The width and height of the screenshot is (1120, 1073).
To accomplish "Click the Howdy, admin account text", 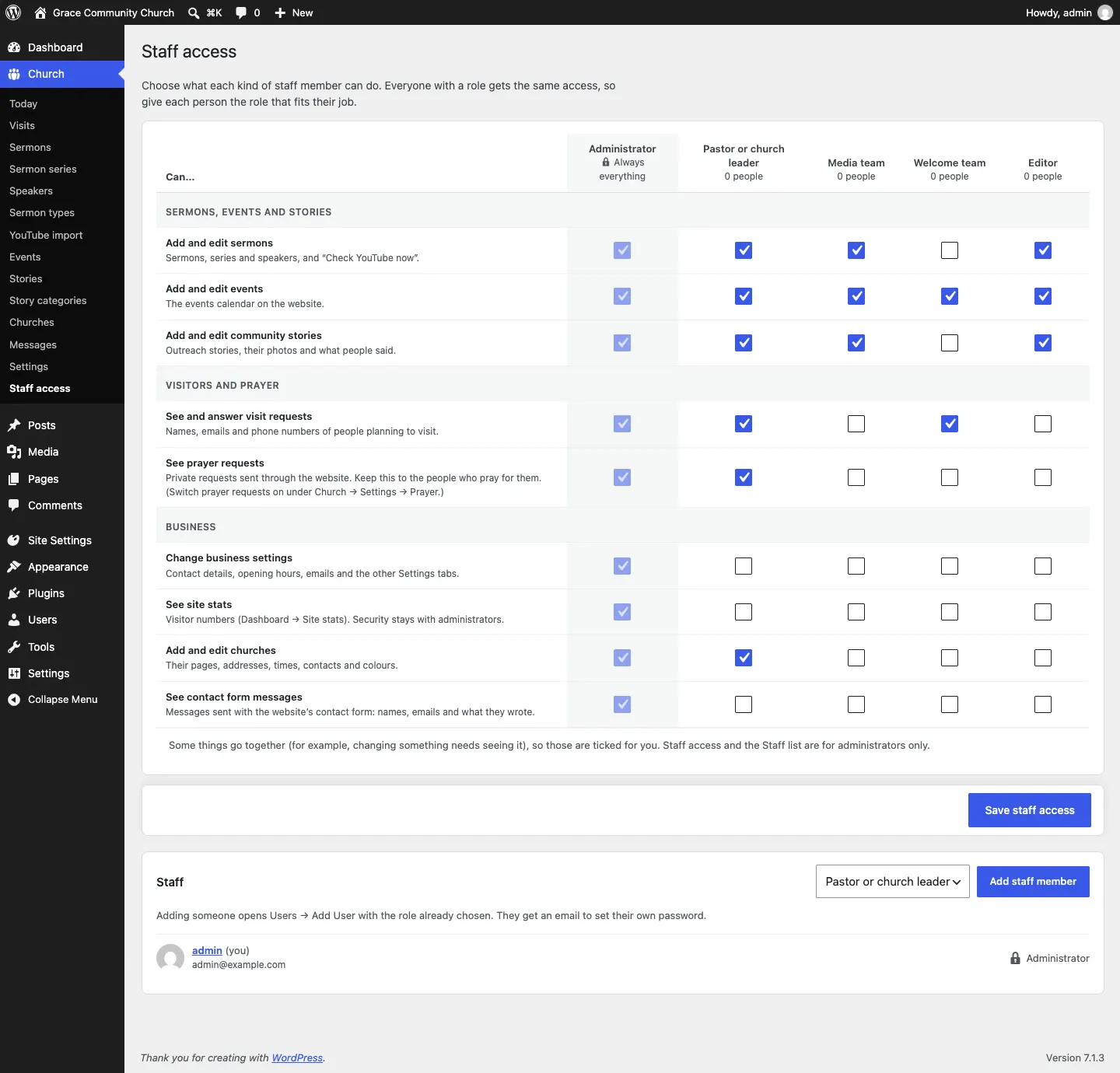I will pos(1059,12).
